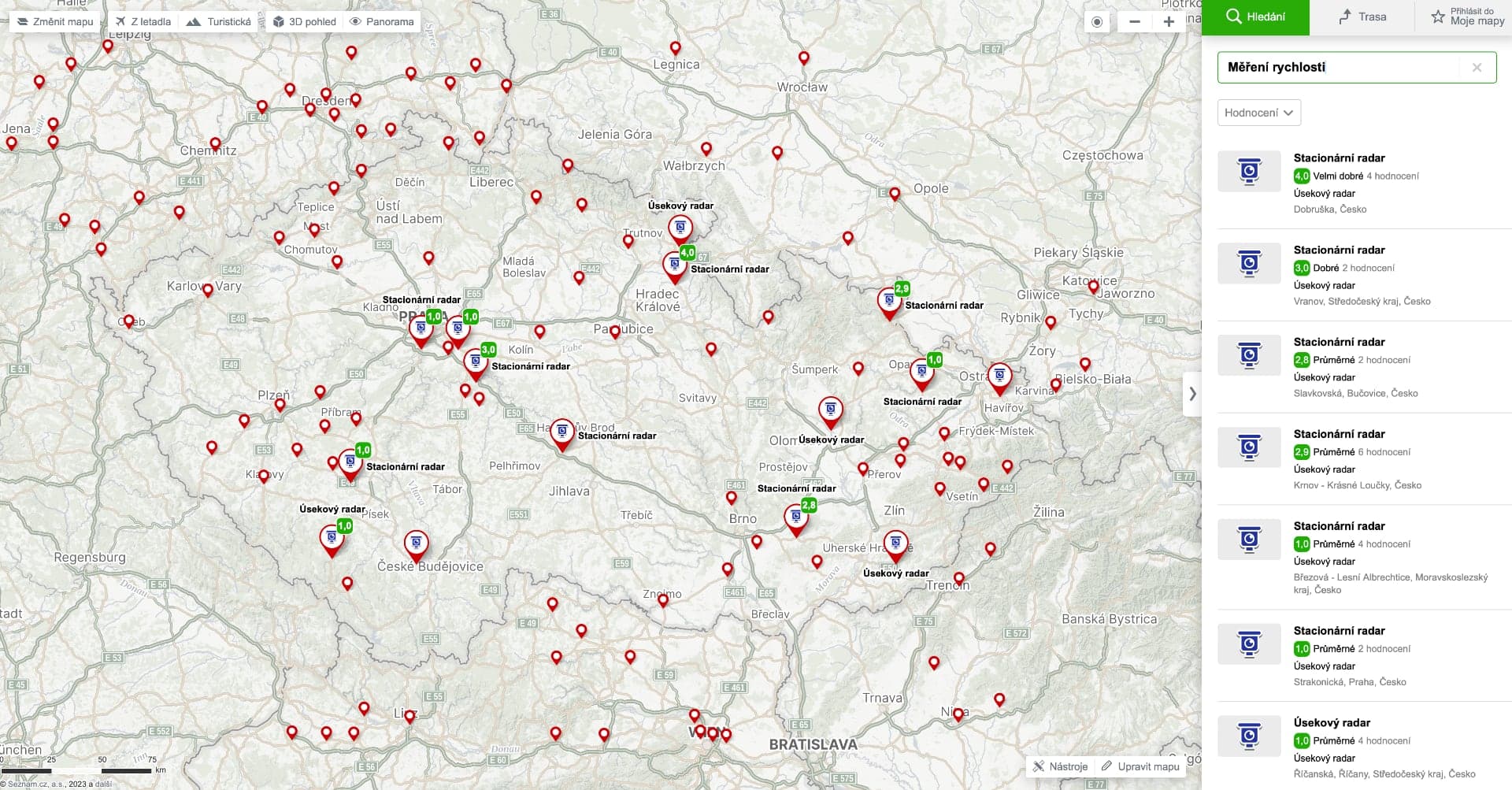Click Upravit mapu pencil button

1140,766
